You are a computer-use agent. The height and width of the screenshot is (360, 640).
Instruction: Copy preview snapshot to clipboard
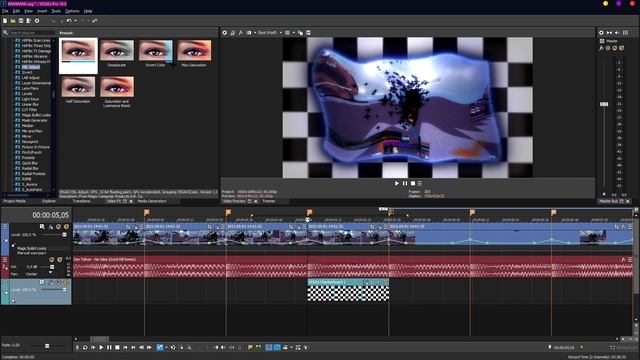click(x=300, y=33)
